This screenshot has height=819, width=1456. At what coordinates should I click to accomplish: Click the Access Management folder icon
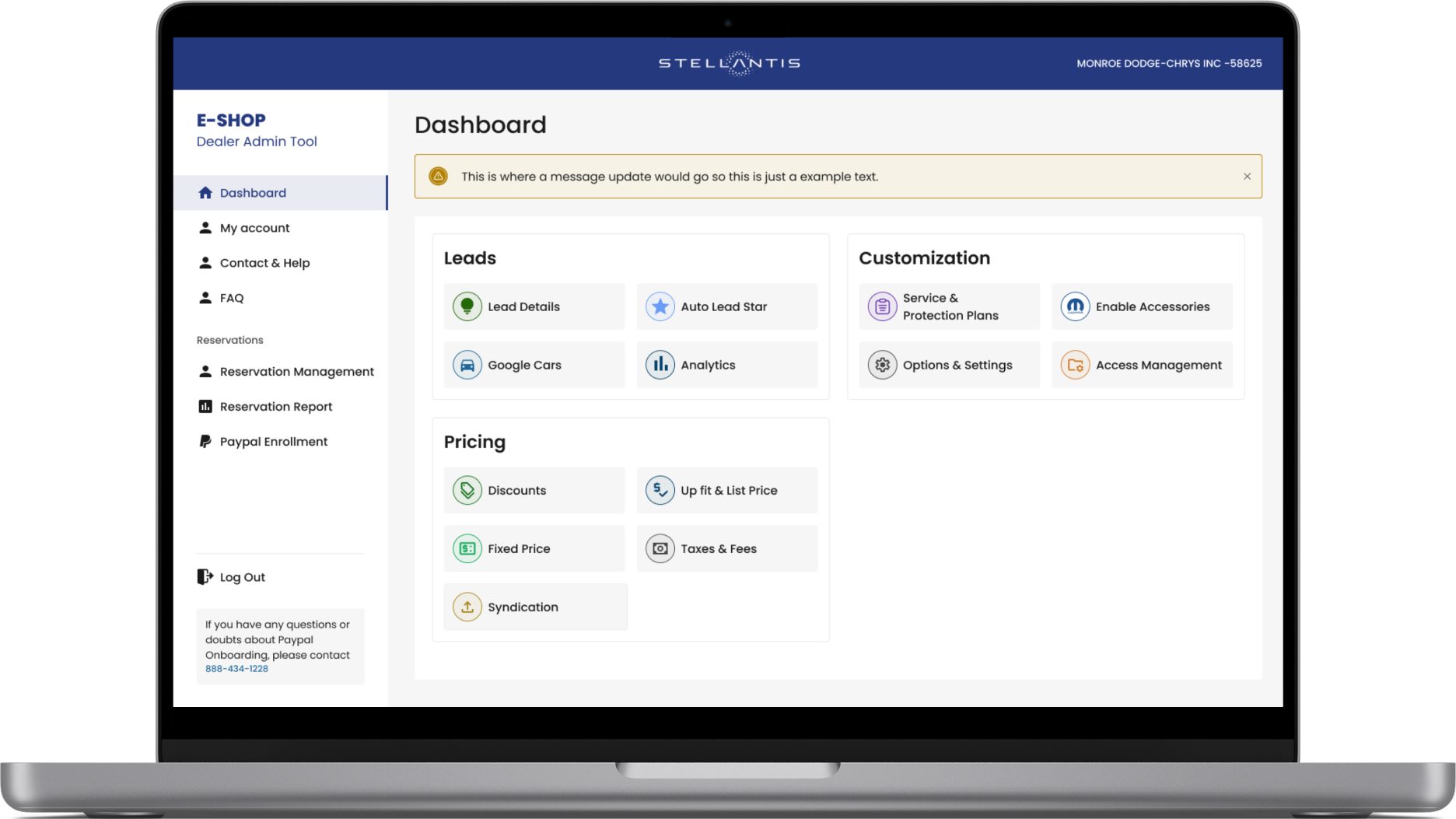1075,365
